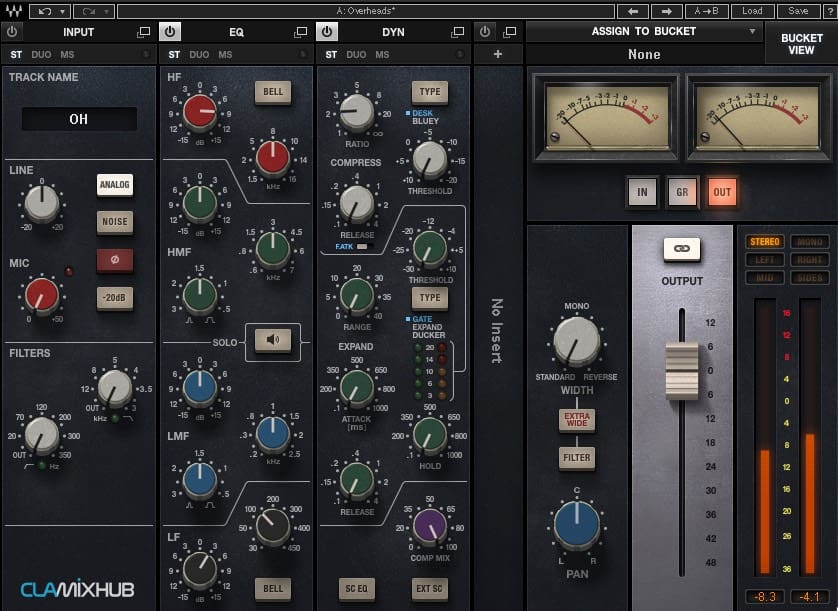Click the EXTRA WIDE button
Image resolution: width=838 pixels, height=611 pixels.
point(577,421)
